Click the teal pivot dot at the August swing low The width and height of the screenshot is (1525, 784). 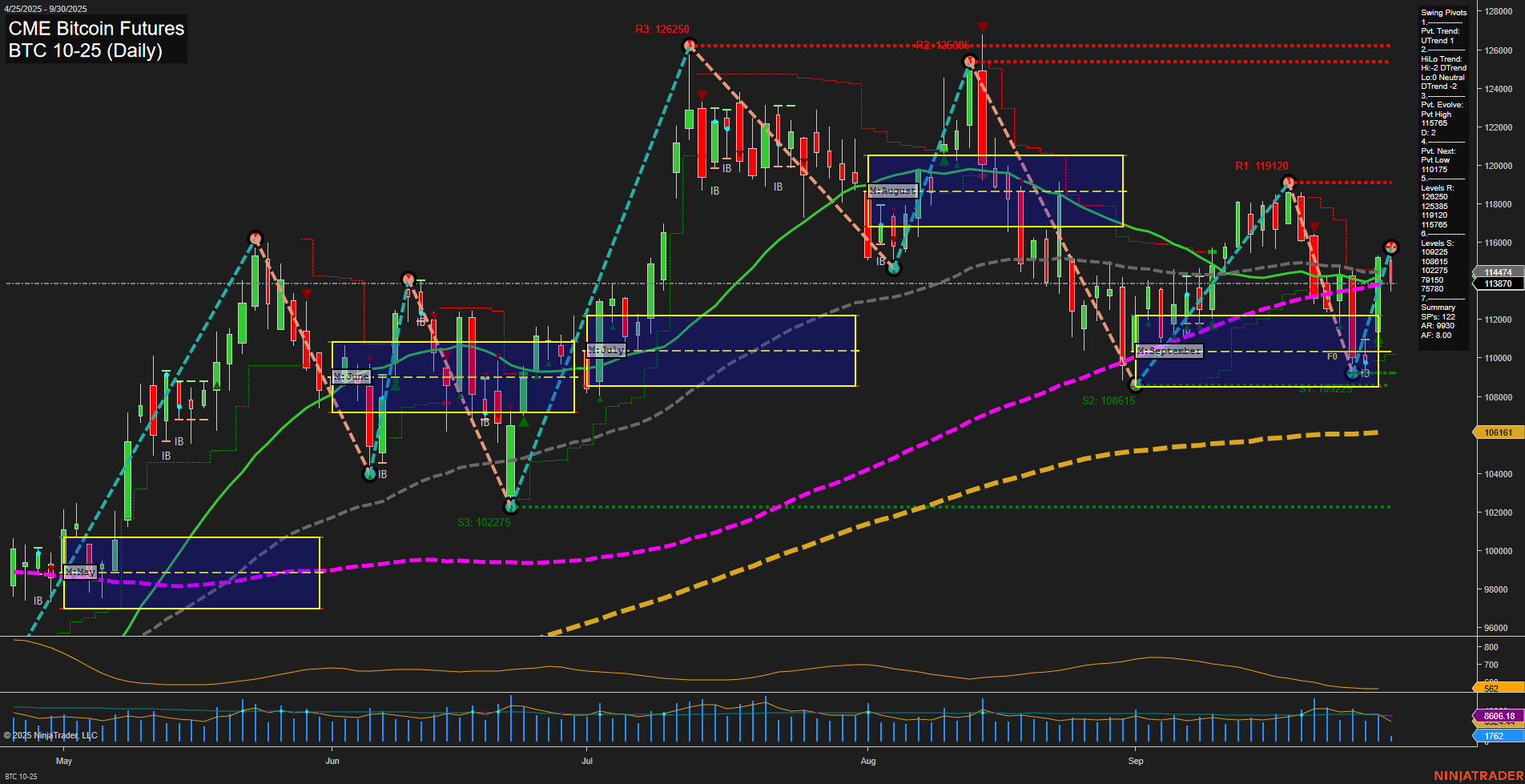894,269
